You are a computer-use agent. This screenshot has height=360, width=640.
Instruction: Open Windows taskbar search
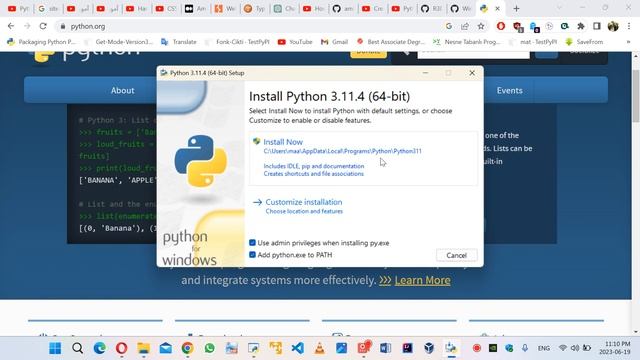pyautogui.click(x=78, y=348)
